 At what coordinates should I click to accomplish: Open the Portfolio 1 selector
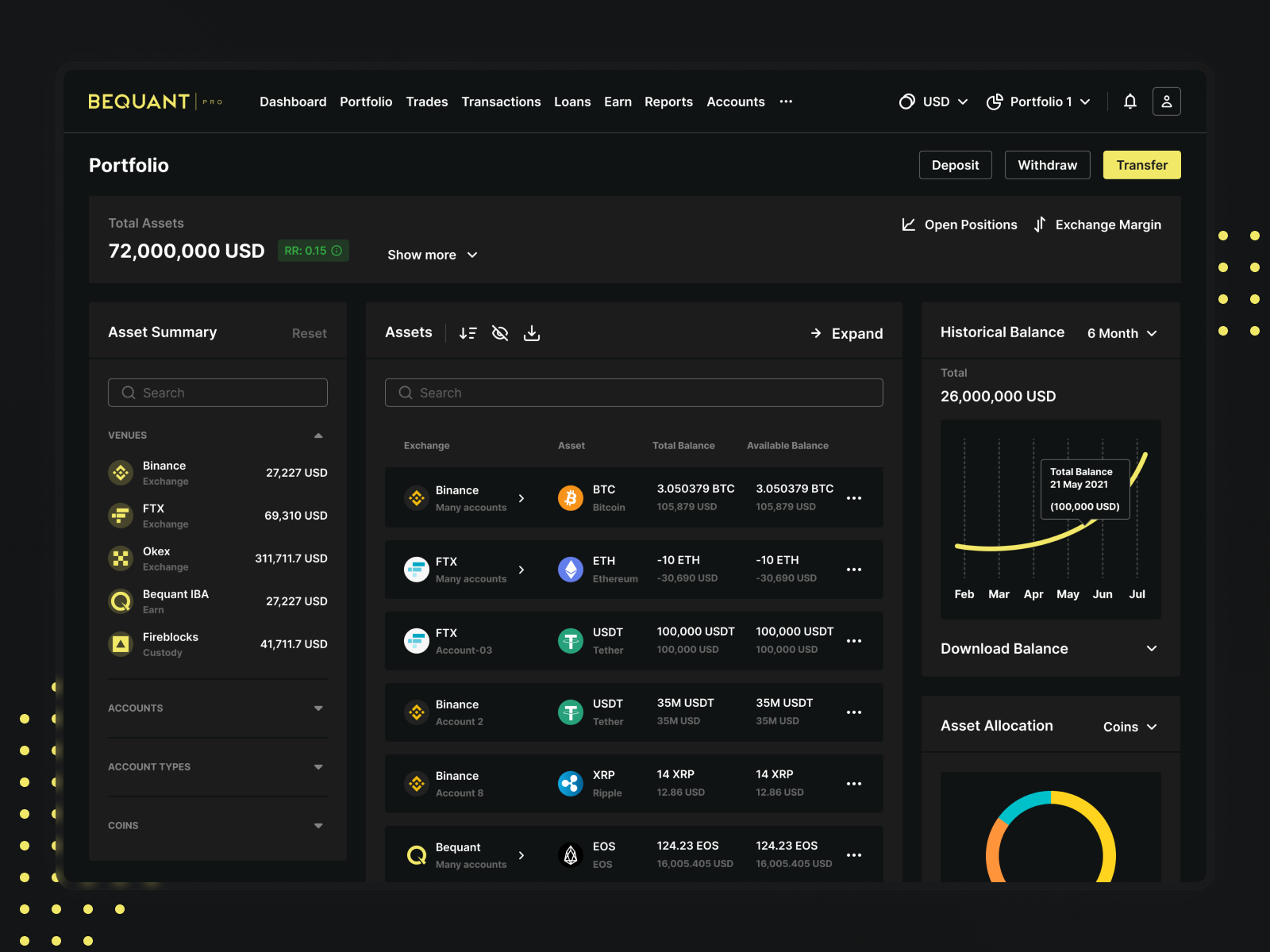[1038, 102]
